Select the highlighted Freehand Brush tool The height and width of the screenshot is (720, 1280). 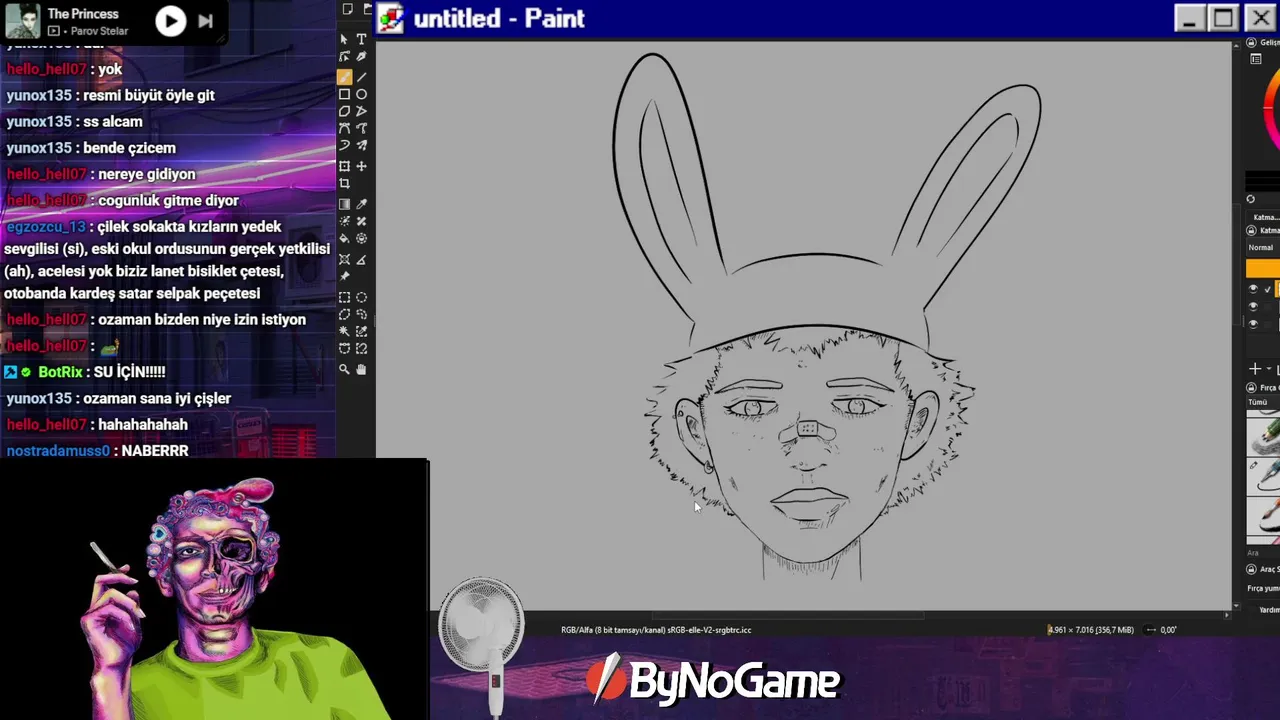344,77
